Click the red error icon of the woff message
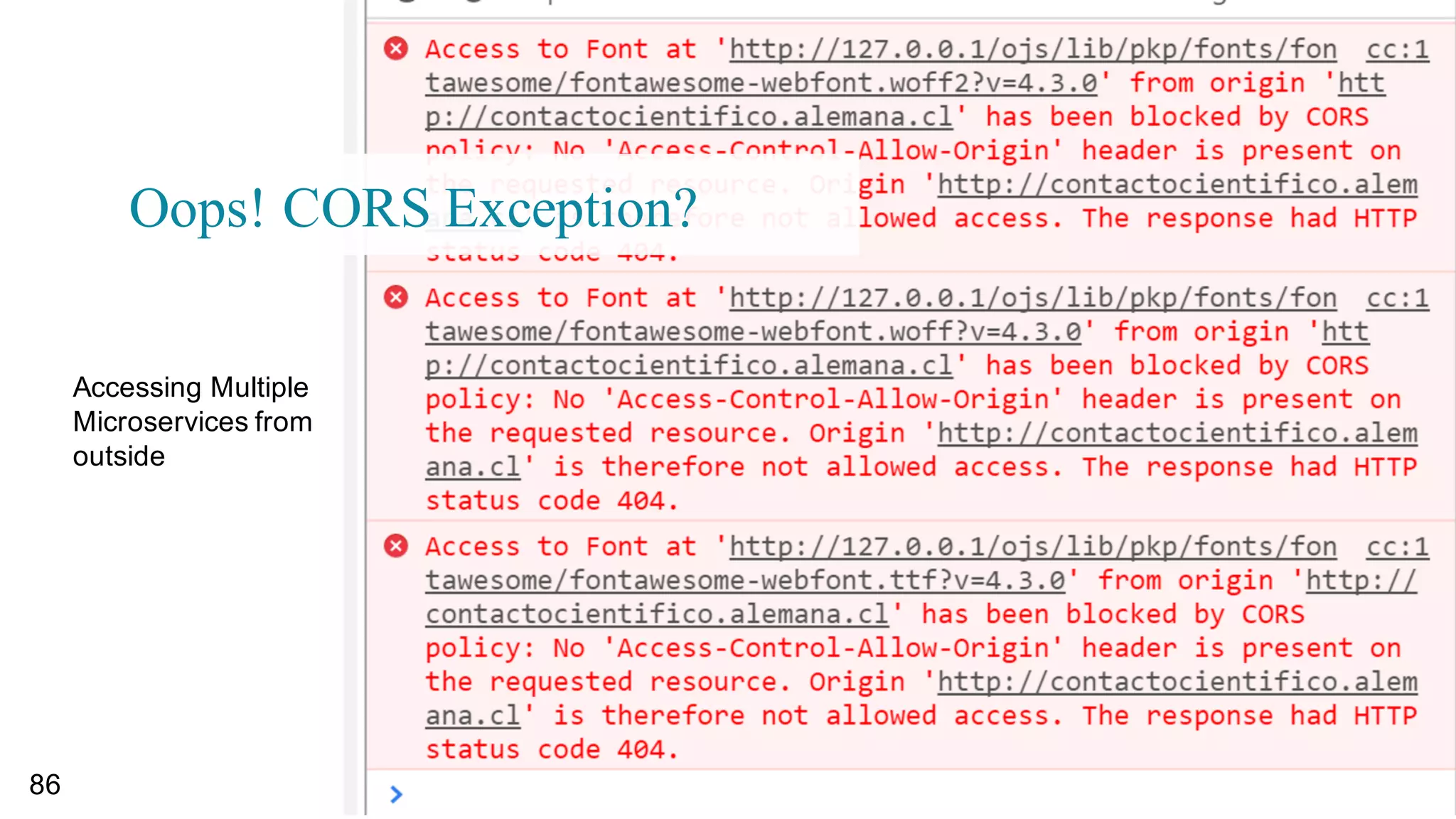This screenshot has height=819, width=1456. 396,297
